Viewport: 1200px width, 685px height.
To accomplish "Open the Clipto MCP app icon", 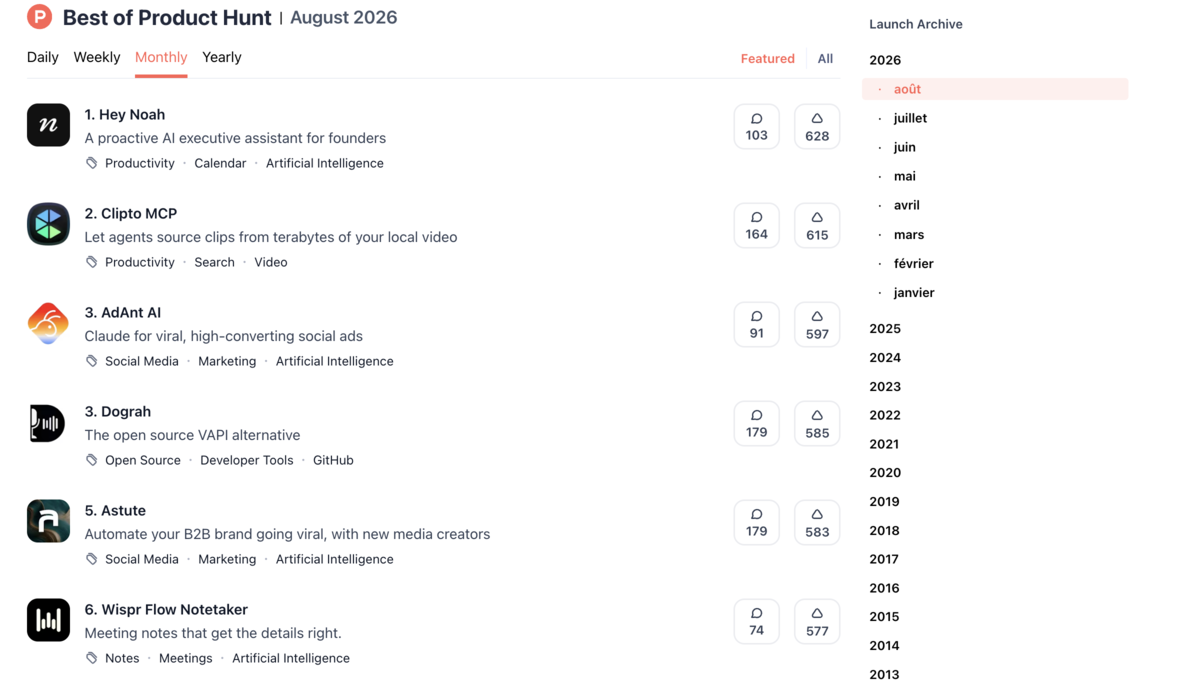I will pos(48,224).
